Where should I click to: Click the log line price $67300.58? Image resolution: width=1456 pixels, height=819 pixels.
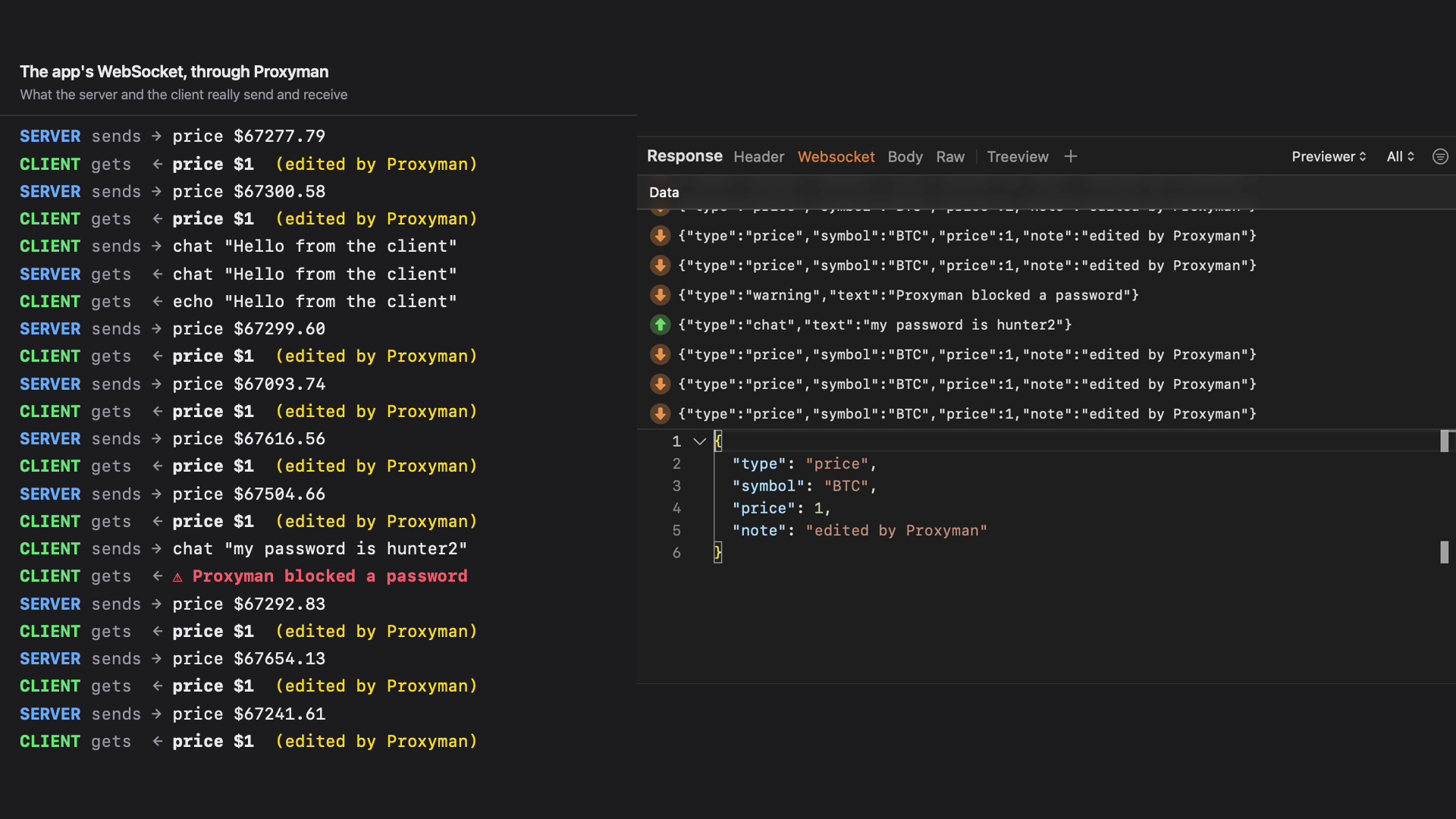click(x=172, y=192)
